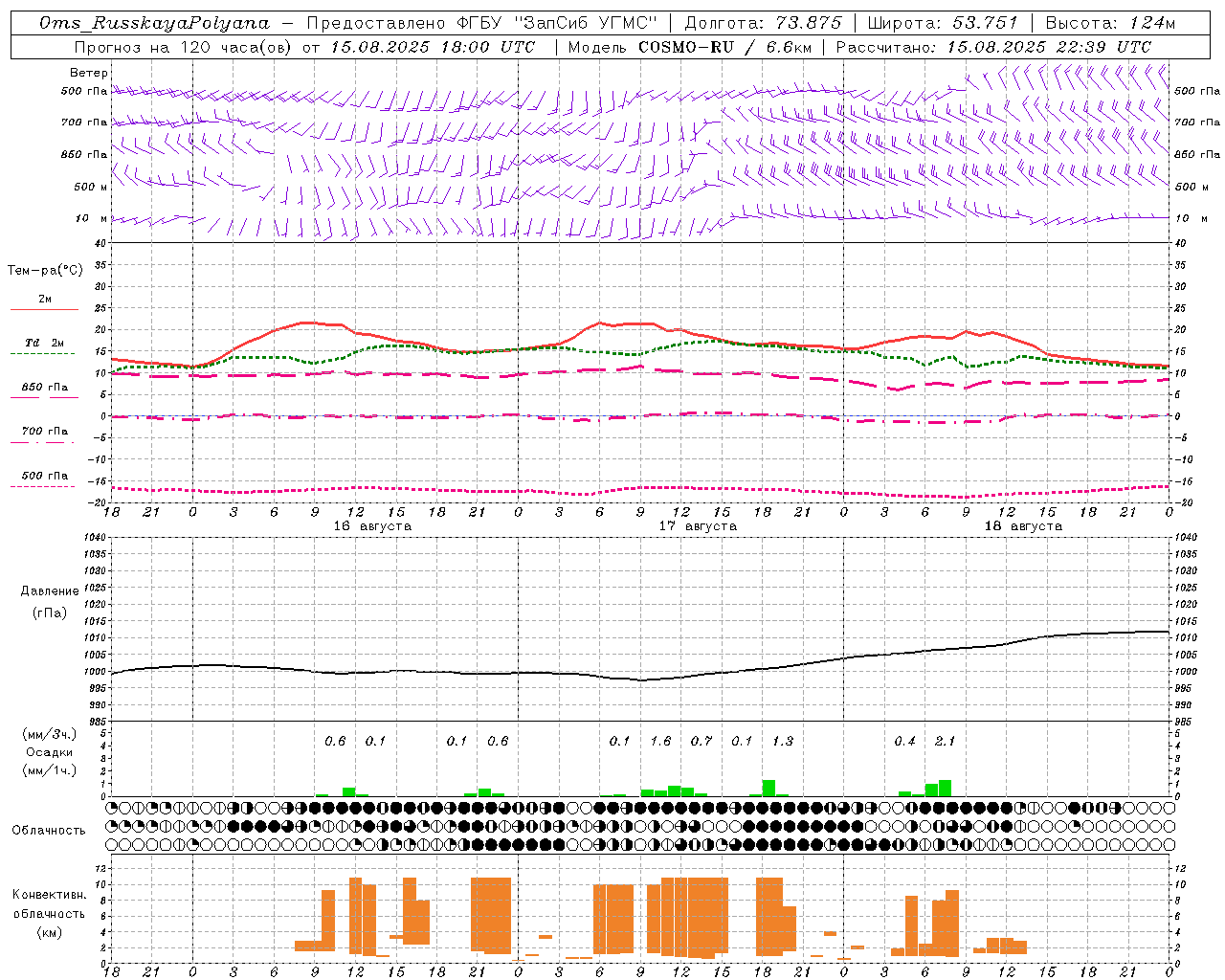This screenshot has width=1225, height=980.
Task: Select the date label "16 августа"
Action: (372, 526)
